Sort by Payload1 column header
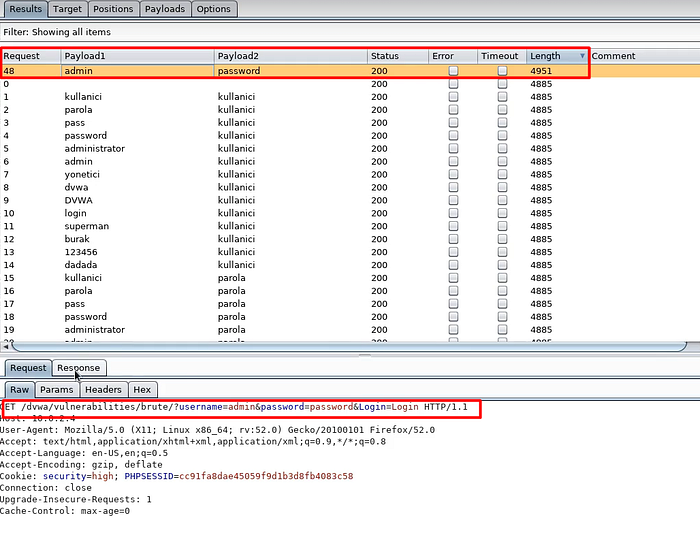Viewport: 700px width, 545px height. pos(137,56)
